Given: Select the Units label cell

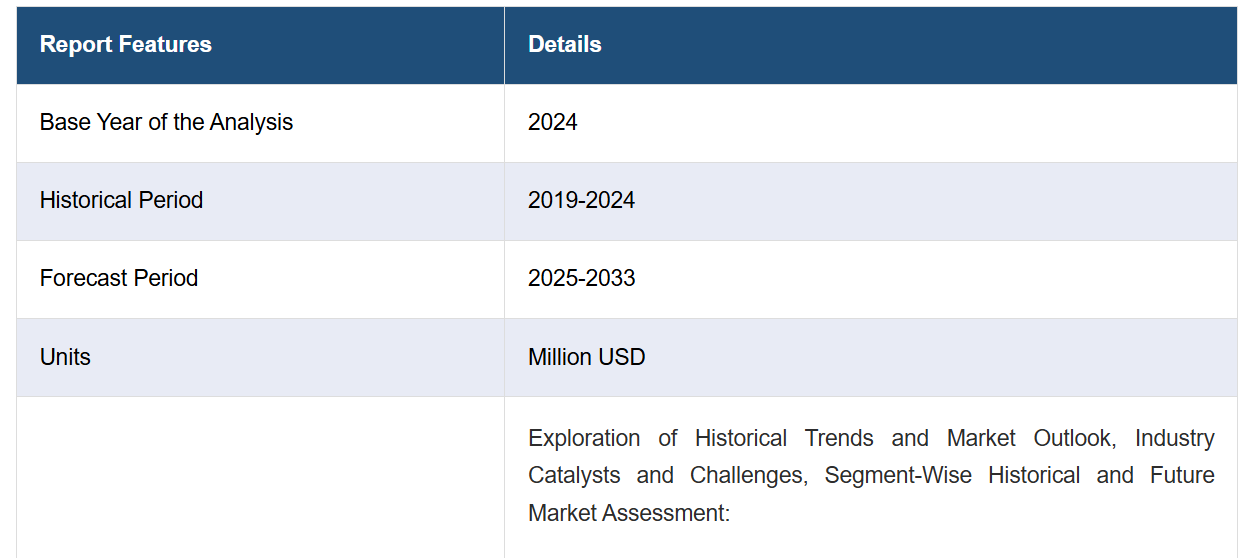Looking at the screenshot, I should click(x=260, y=357).
